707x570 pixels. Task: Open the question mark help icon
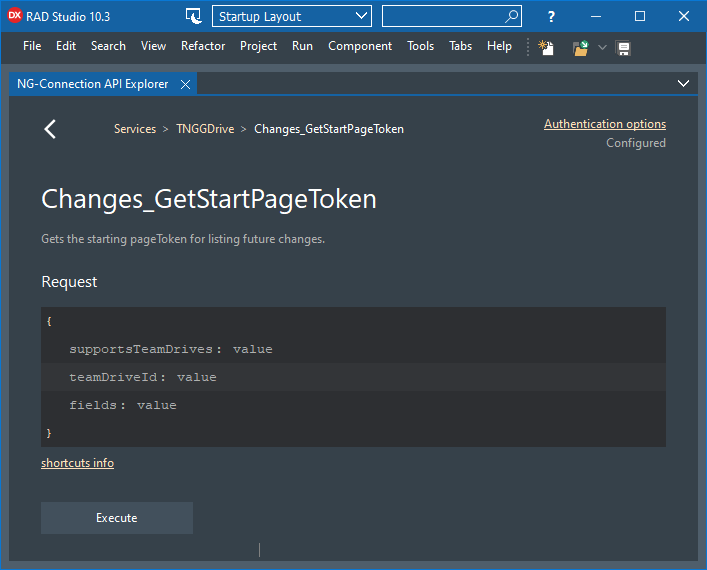pos(551,16)
